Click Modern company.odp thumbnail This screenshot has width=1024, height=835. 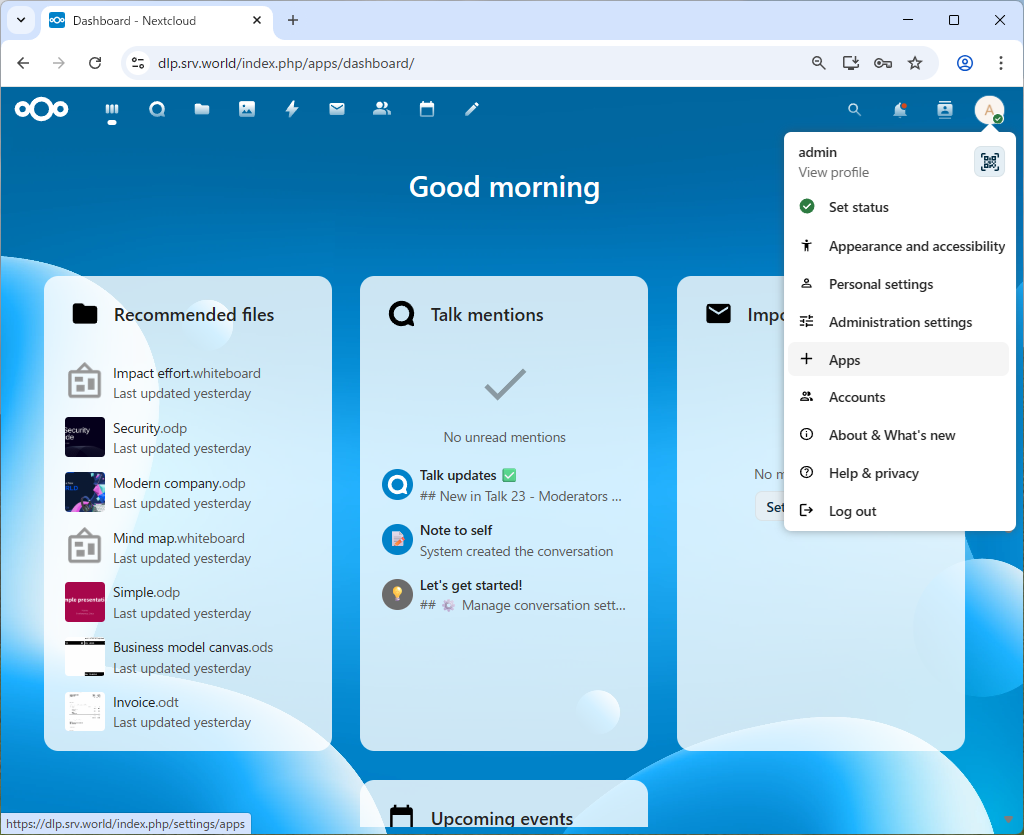85,492
